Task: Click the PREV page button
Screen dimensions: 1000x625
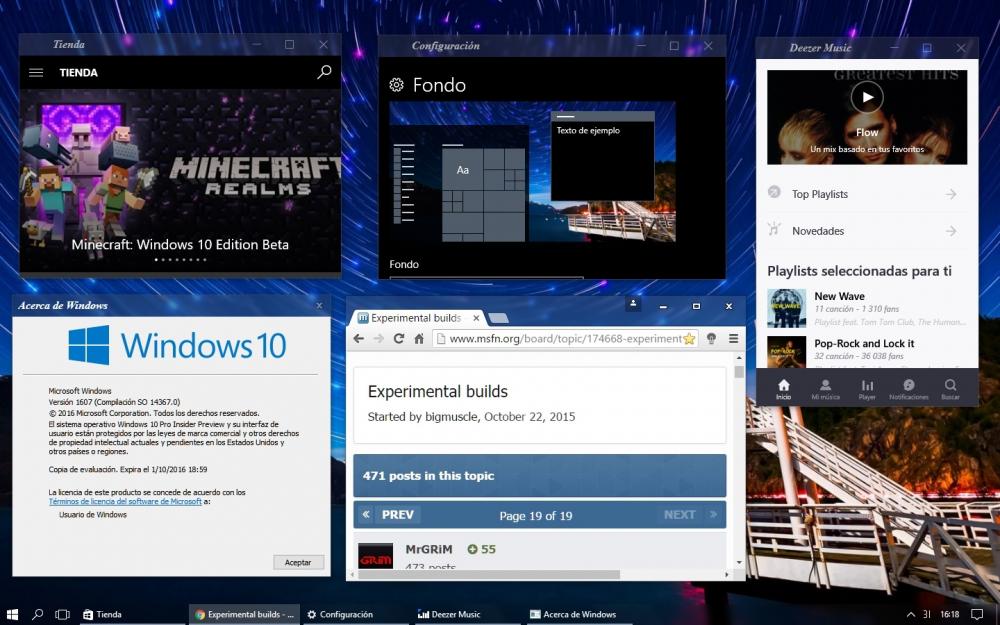Action: tap(389, 515)
